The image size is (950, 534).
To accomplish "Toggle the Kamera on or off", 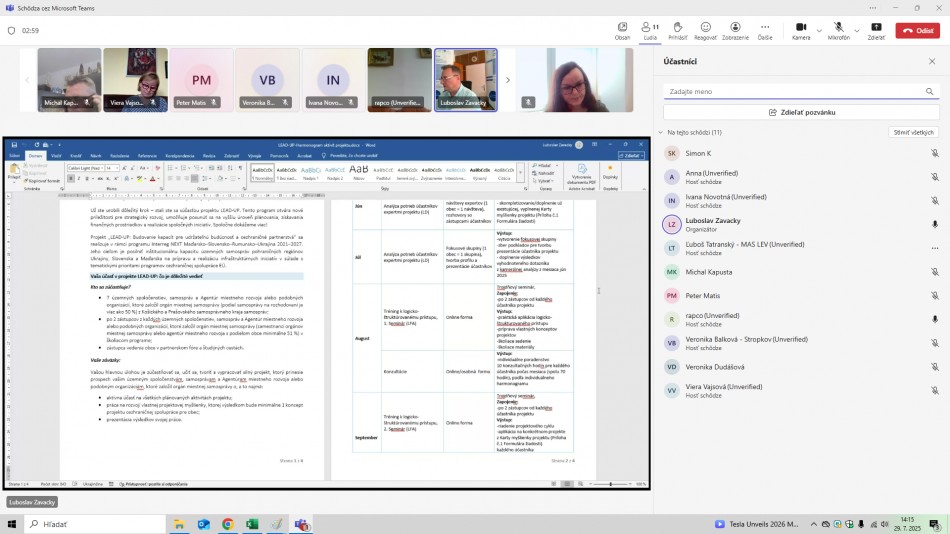I will 801,30.
